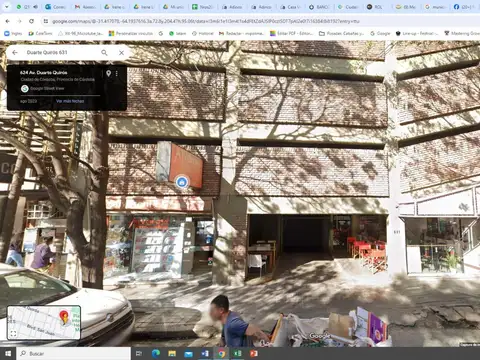The image size is (480, 360).
Task: Open the three-dot menu in address card
Action: click(117, 73)
